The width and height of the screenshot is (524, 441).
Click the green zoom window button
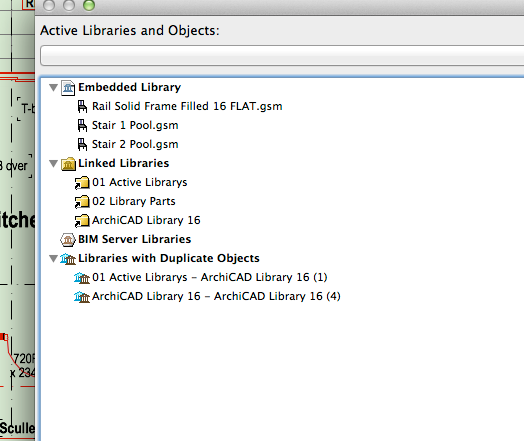pyautogui.click(x=89, y=5)
